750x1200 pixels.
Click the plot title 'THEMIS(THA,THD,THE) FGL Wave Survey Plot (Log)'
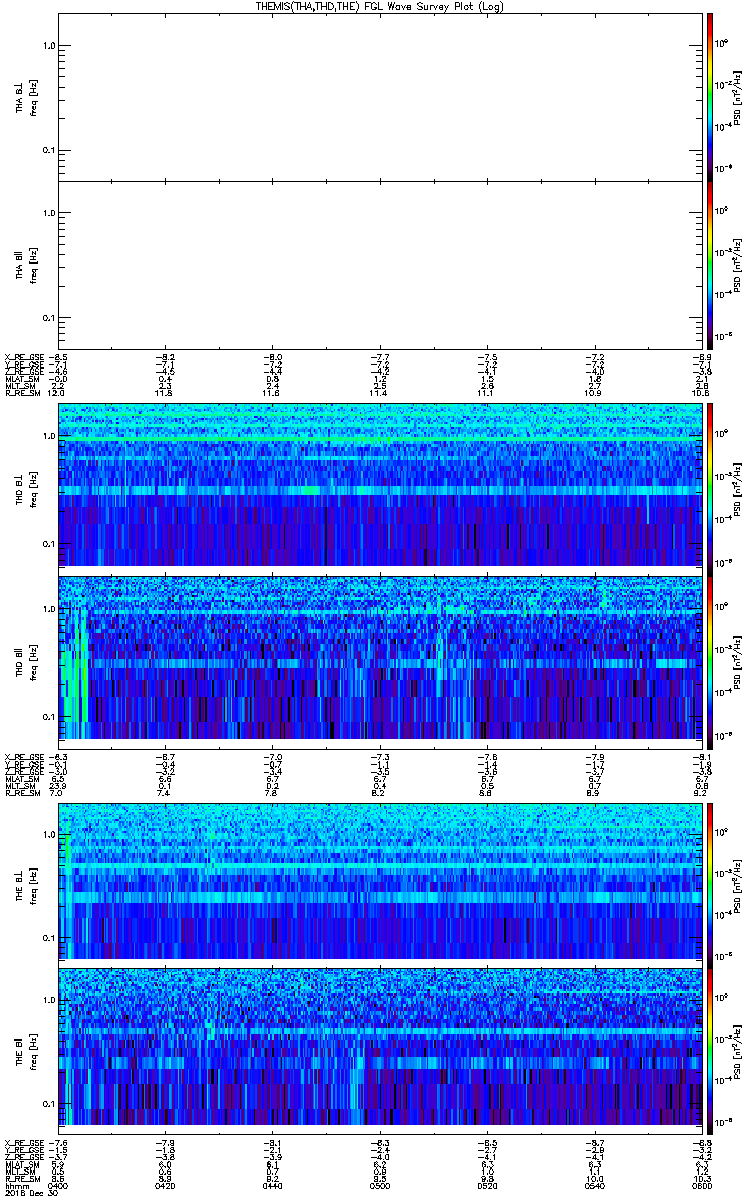(x=379, y=6)
